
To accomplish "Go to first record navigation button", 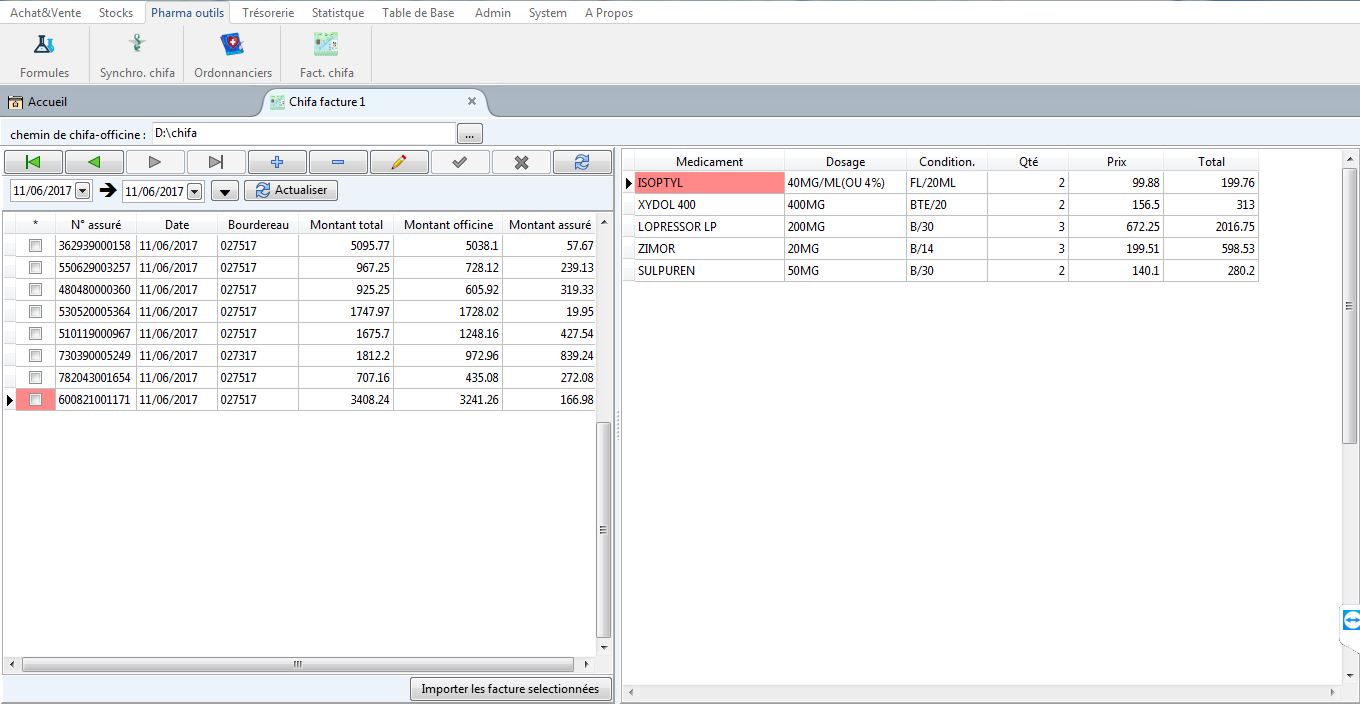I will 33,162.
